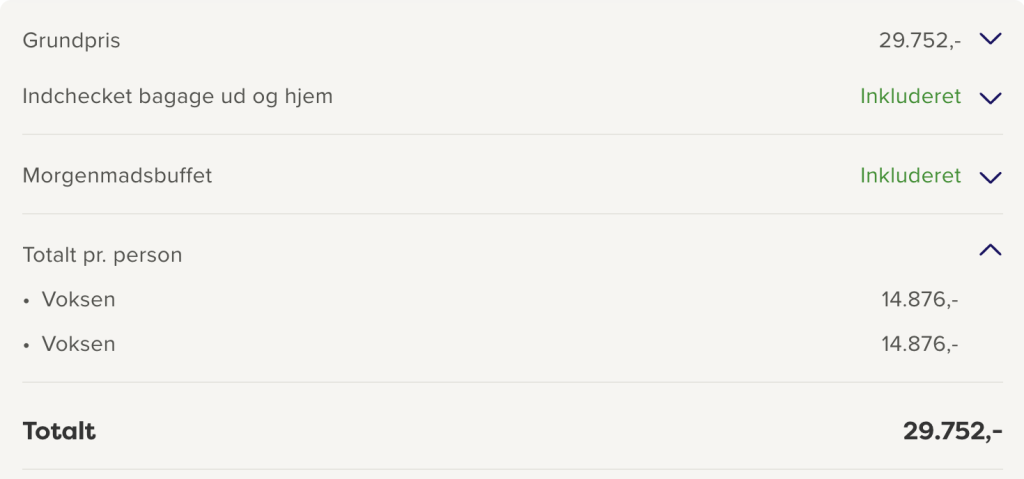Expand the Indchecket bagage chevron
The image size is (1024, 479).
pyautogui.click(x=990, y=98)
